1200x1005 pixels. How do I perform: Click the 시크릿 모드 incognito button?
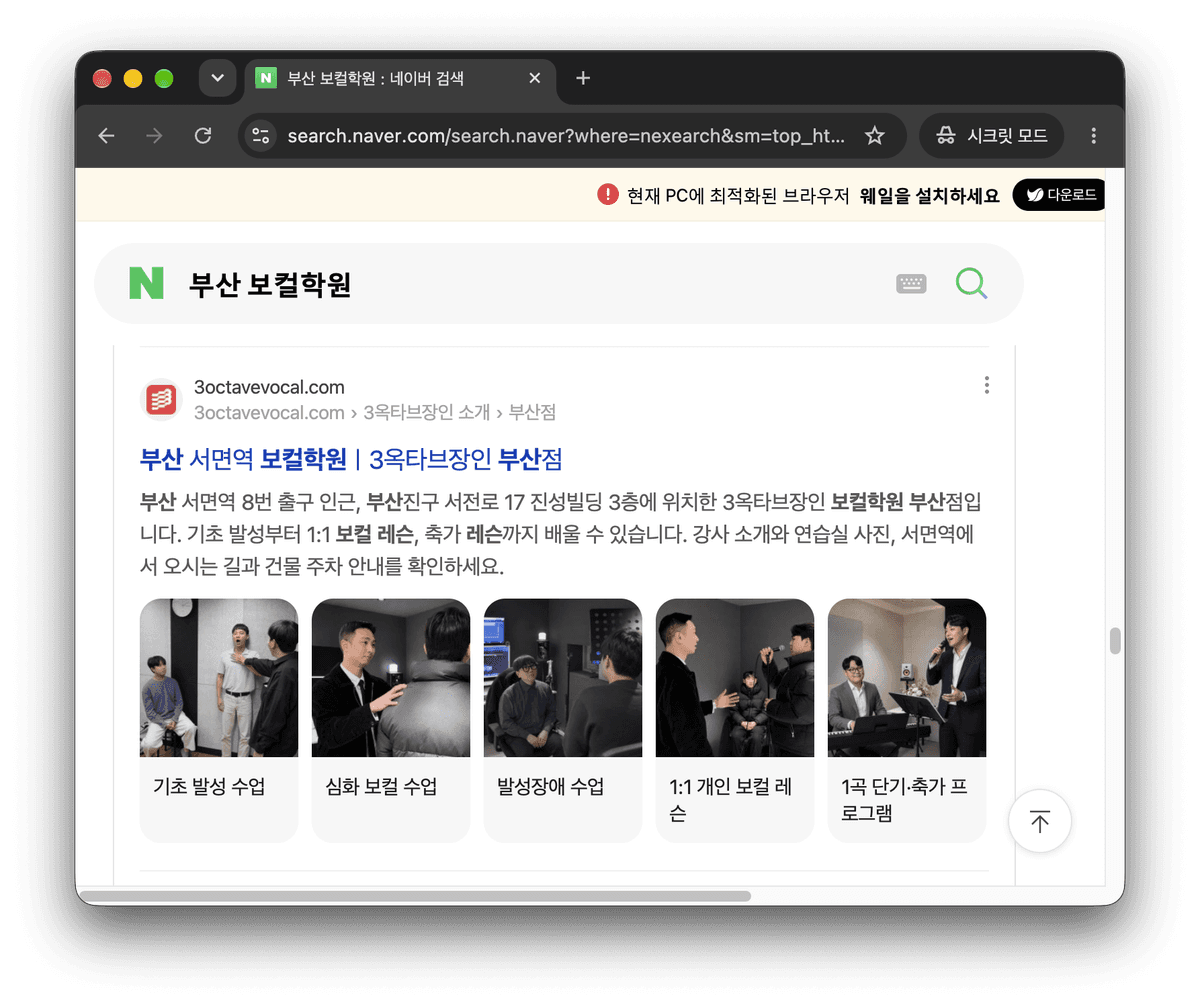coord(991,135)
